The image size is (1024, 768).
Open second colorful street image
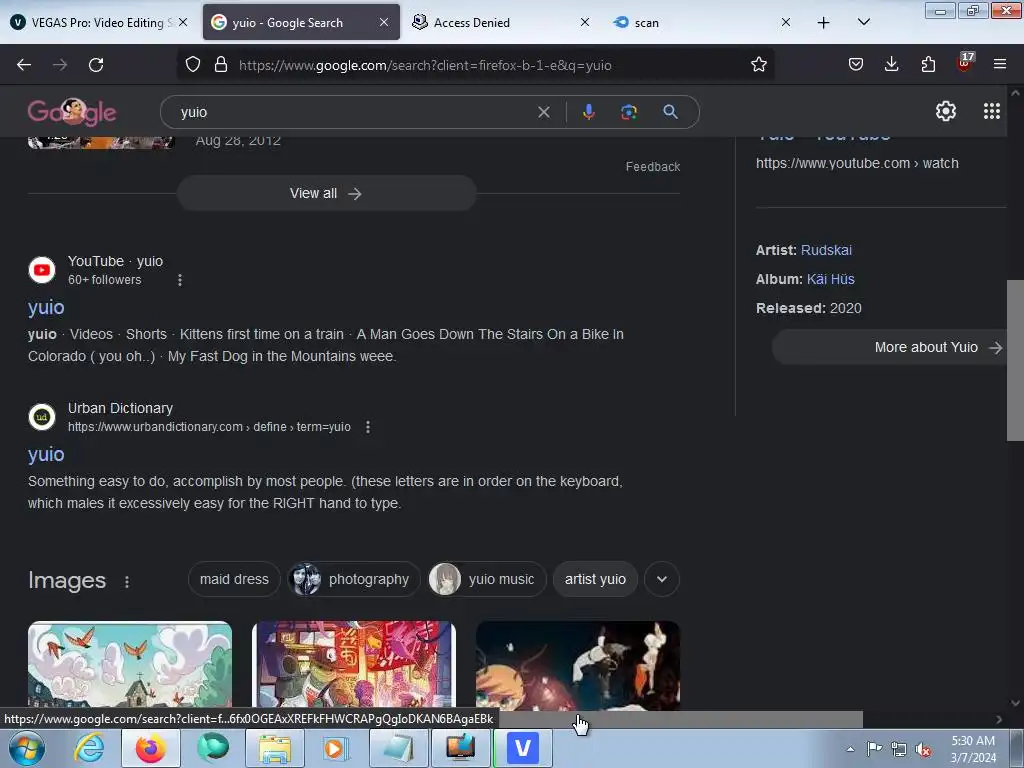(353, 665)
